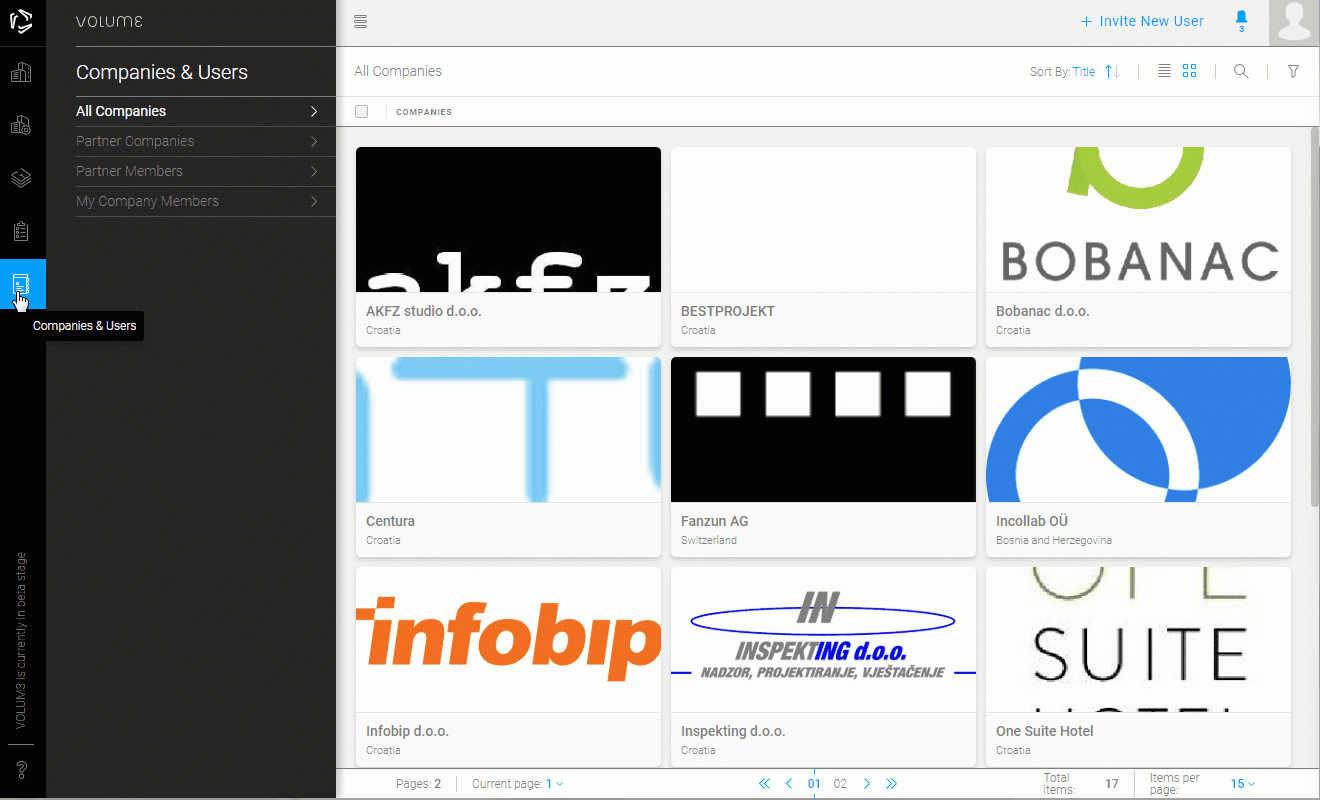Click the VOLUM3 logo icon
Image resolution: width=1320 pixels, height=800 pixels.
click(x=22, y=21)
